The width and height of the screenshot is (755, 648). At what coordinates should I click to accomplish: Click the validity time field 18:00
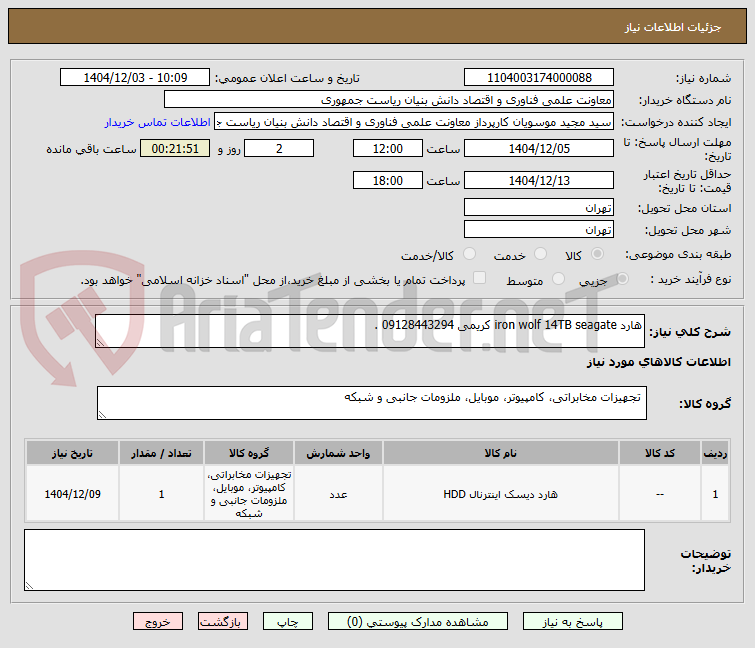coord(388,180)
